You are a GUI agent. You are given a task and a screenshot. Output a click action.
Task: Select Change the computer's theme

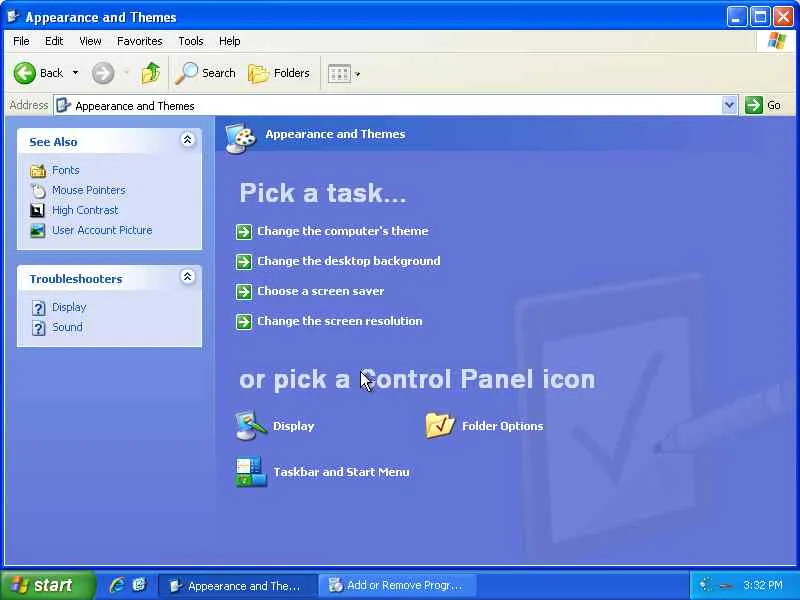[x=342, y=231]
